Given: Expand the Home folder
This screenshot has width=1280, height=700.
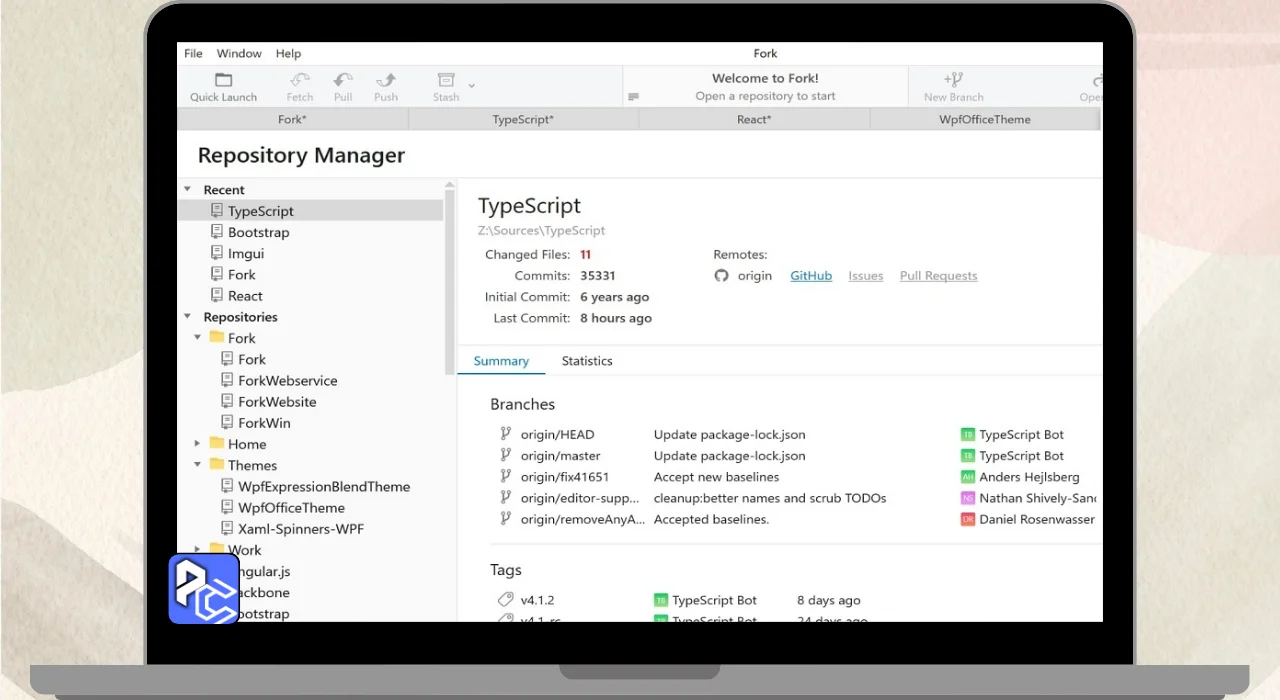Looking at the screenshot, I should pos(198,444).
